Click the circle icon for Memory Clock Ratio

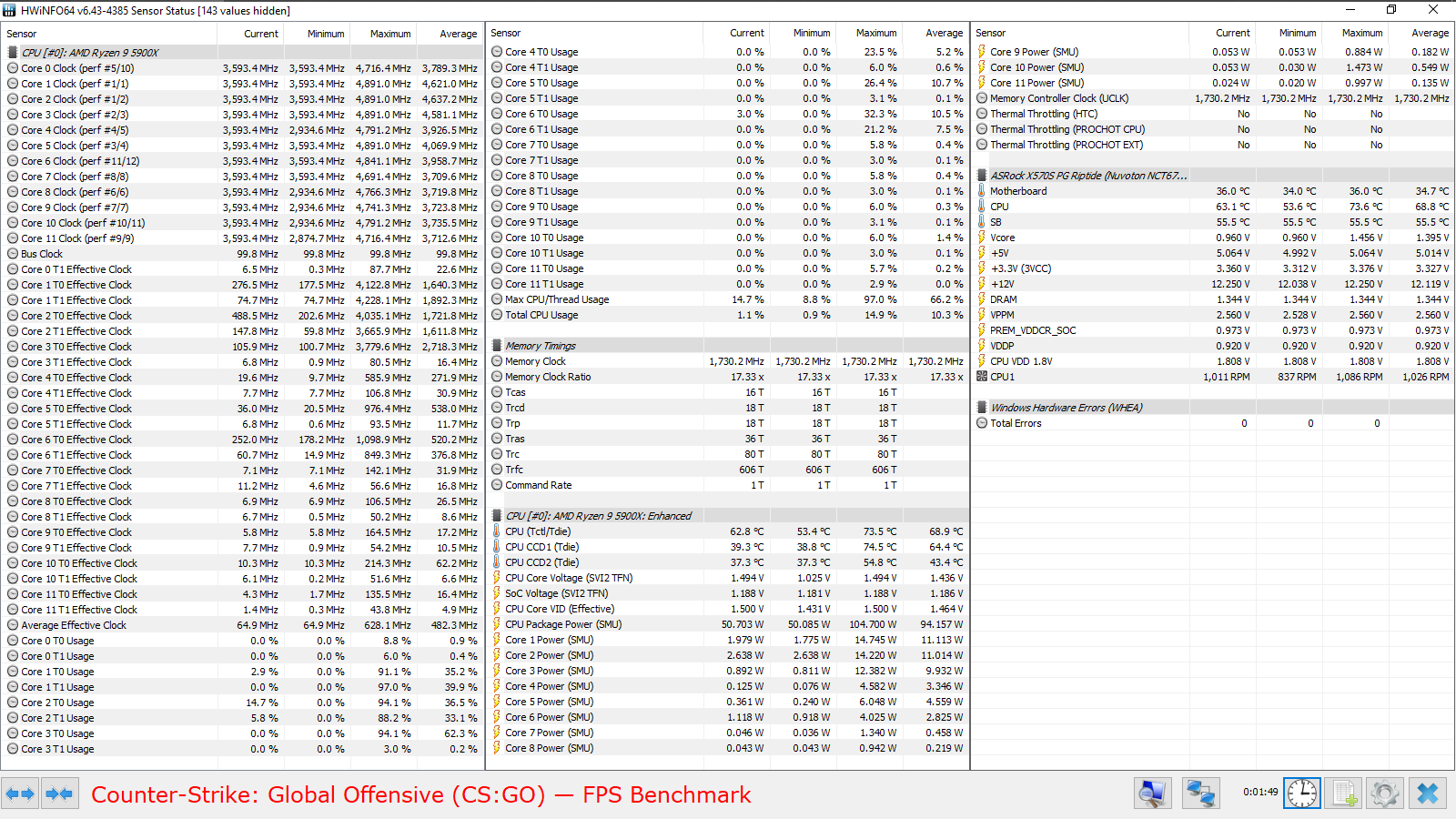click(x=497, y=377)
